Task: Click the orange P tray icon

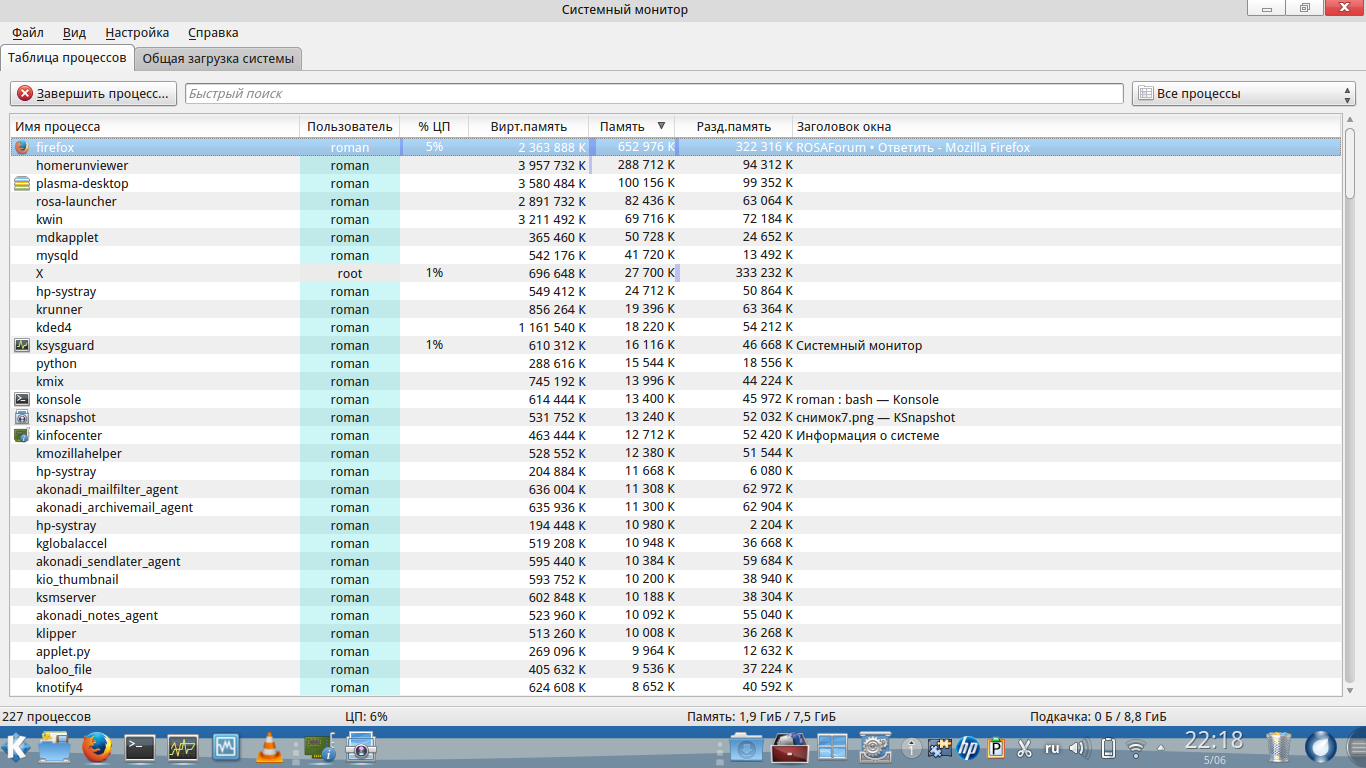Action: (x=996, y=748)
